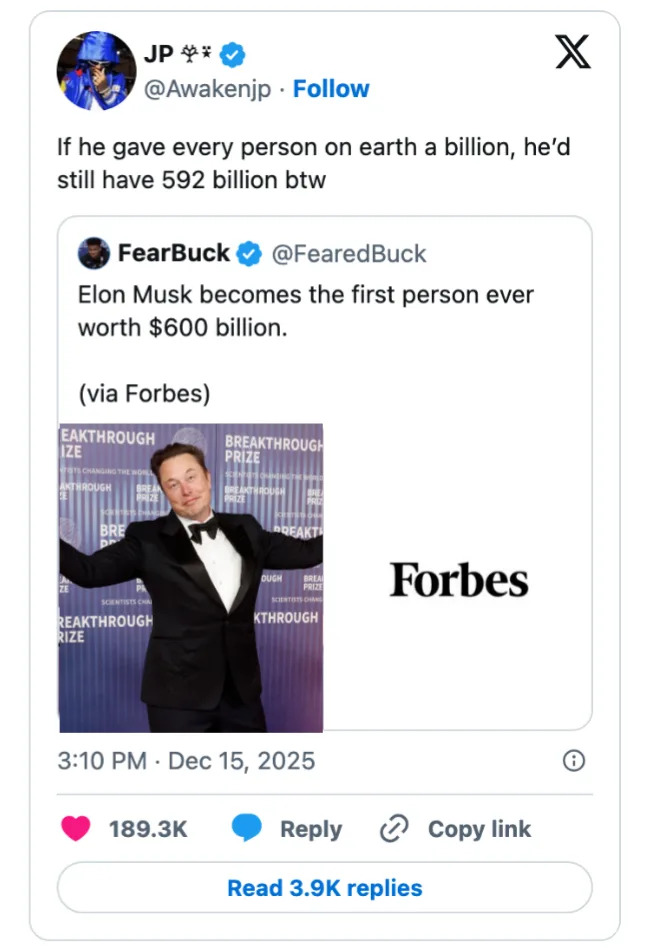Click the FearBuck display name
This screenshot has height=952, width=652.
[x=174, y=254]
